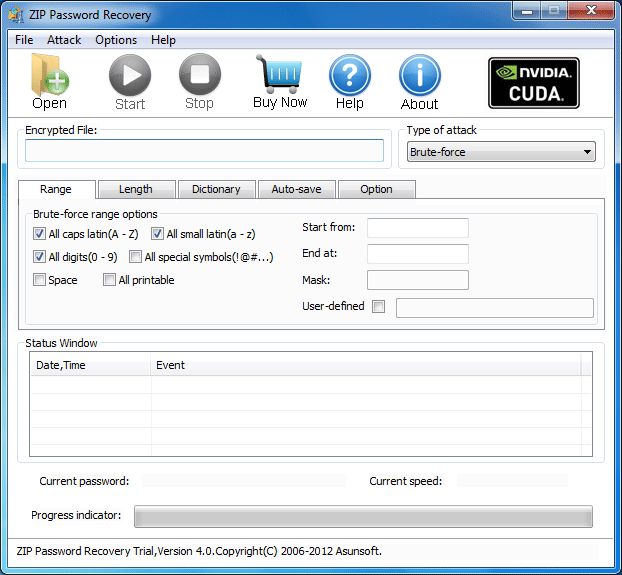The width and height of the screenshot is (622, 575).
Task: Toggle the User-defined checkbox
Action: click(x=378, y=307)
